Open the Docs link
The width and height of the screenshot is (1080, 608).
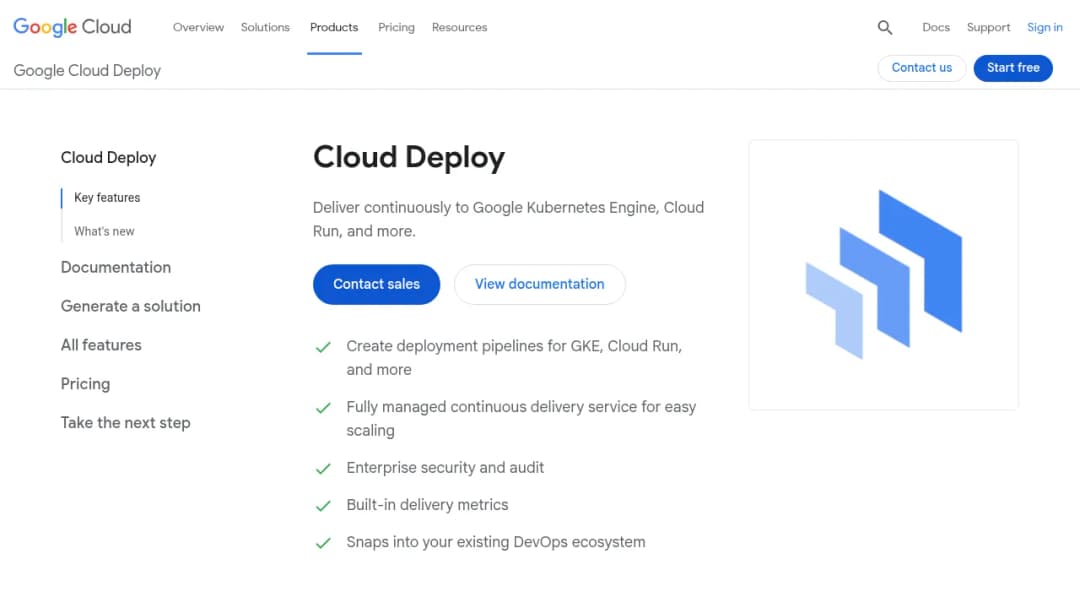(x=936, y=28)
